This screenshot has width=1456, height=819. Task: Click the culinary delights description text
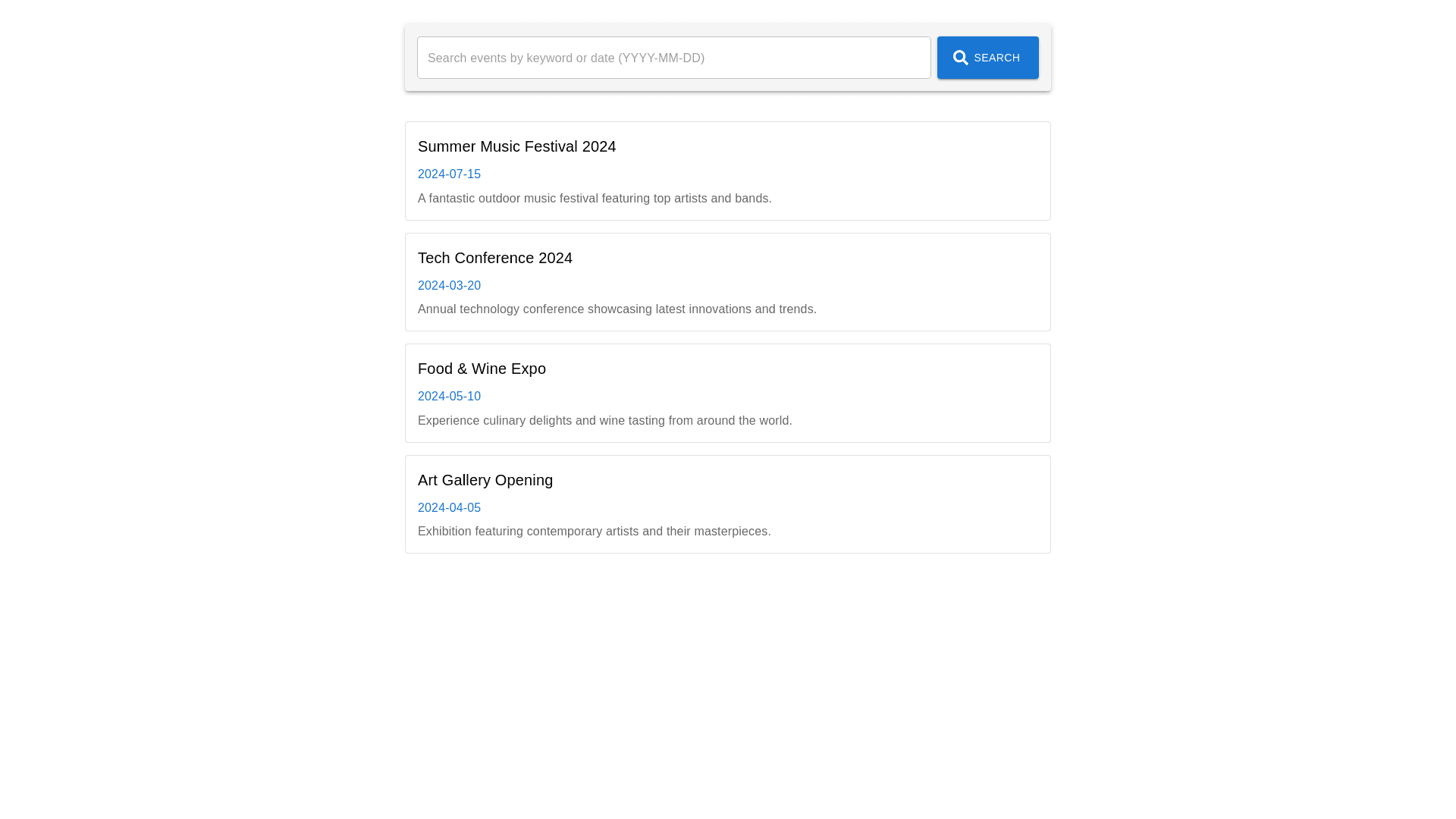point(604,421)
